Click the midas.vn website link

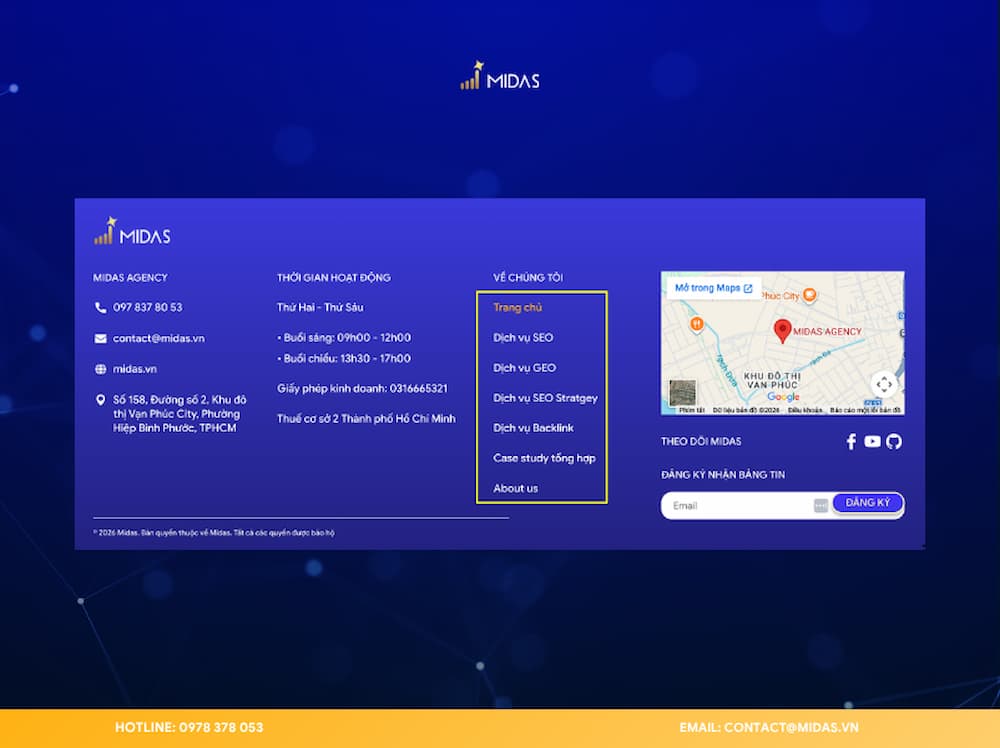point(135,369)
